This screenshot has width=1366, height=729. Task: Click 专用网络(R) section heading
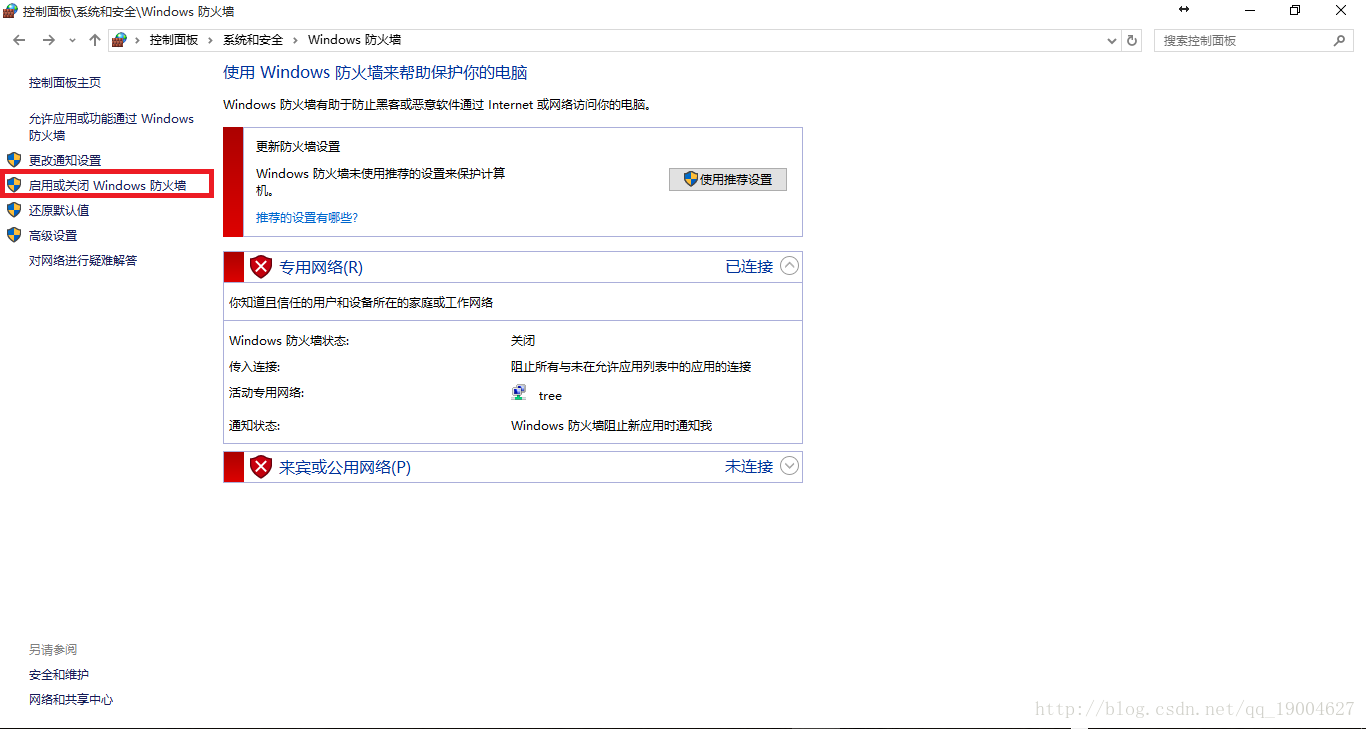(321, 267)
